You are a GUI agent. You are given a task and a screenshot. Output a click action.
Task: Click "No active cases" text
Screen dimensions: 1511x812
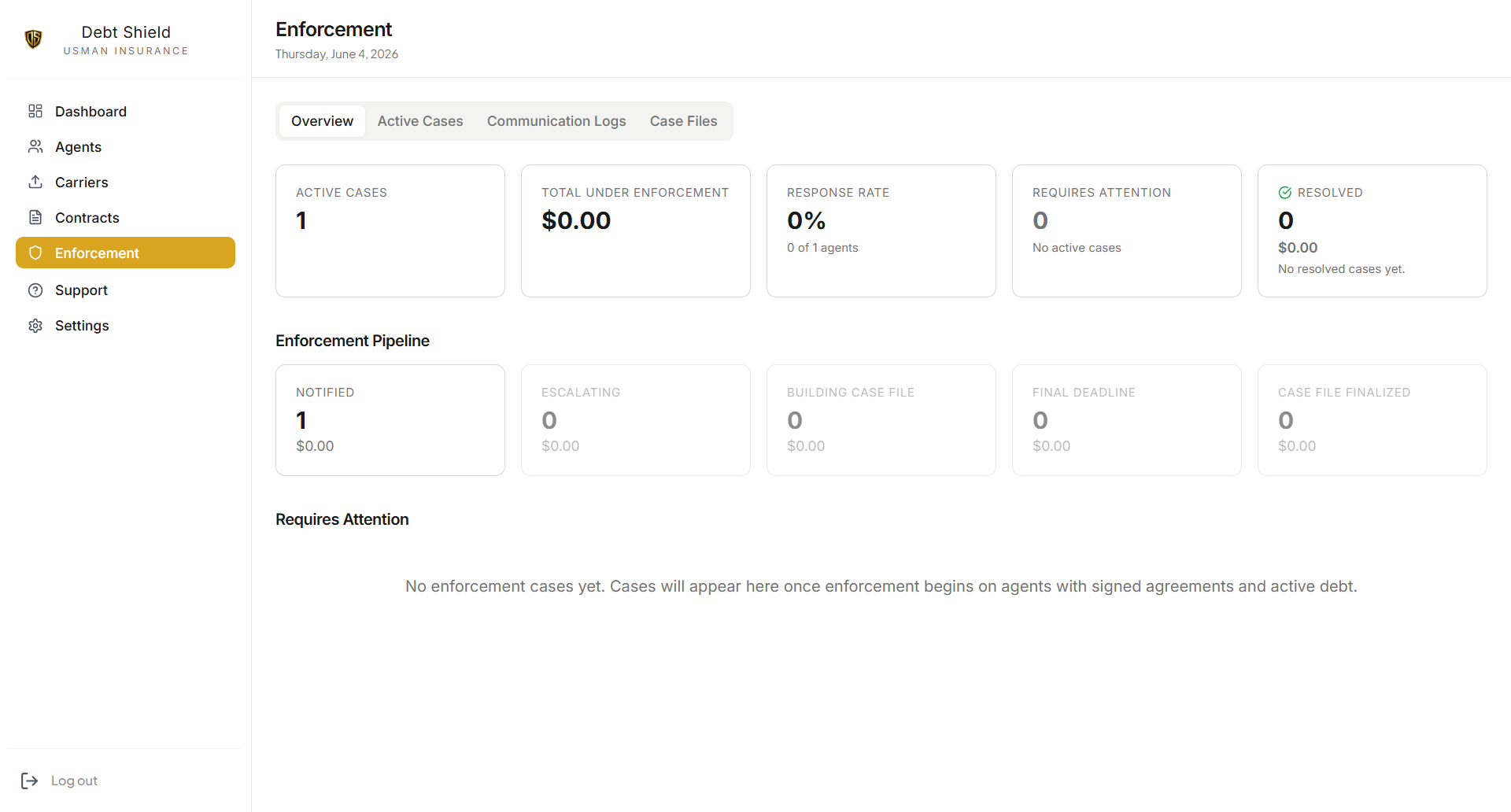1077,248
